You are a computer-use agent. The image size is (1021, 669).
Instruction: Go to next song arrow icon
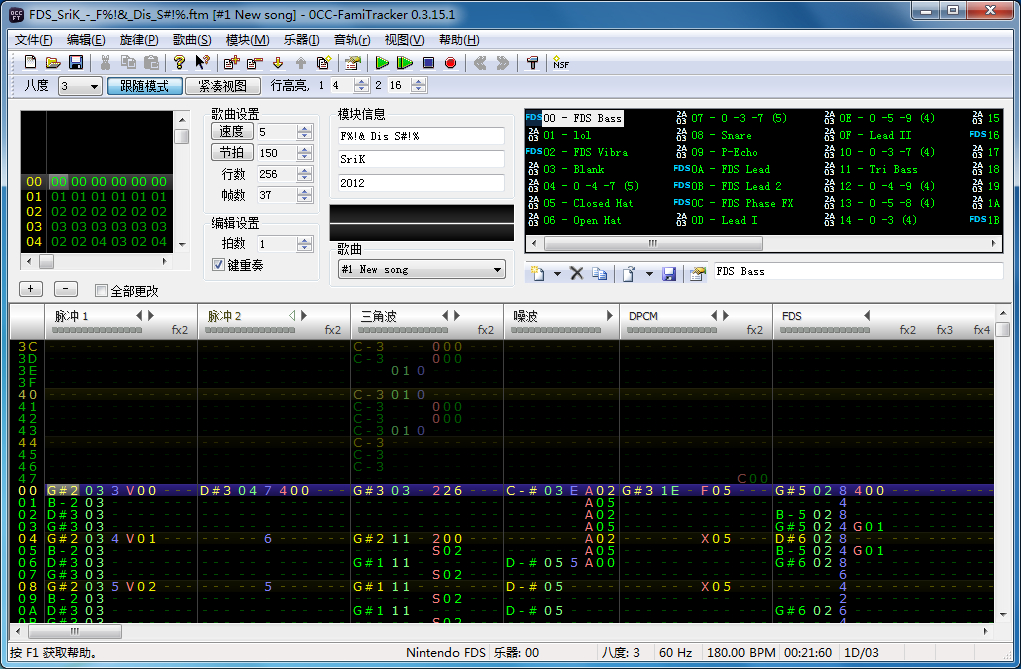(503, 63)
